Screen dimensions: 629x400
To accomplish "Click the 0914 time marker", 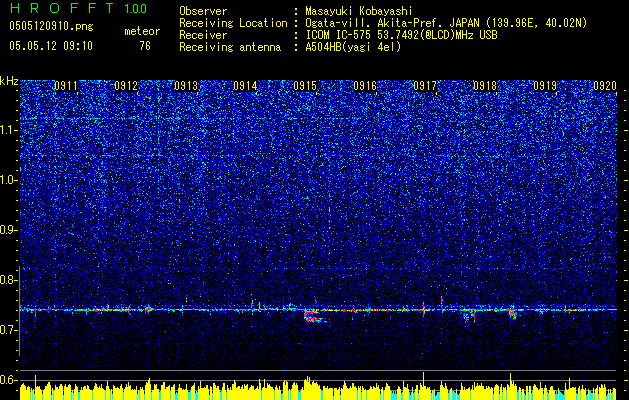I will tap(246, 86).
